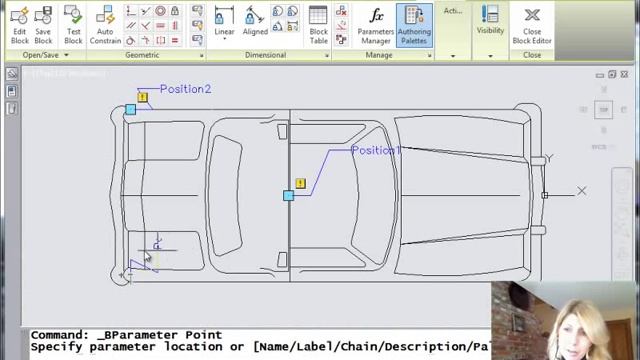Open the Geometric panel dialog launcher

point(202,56)
